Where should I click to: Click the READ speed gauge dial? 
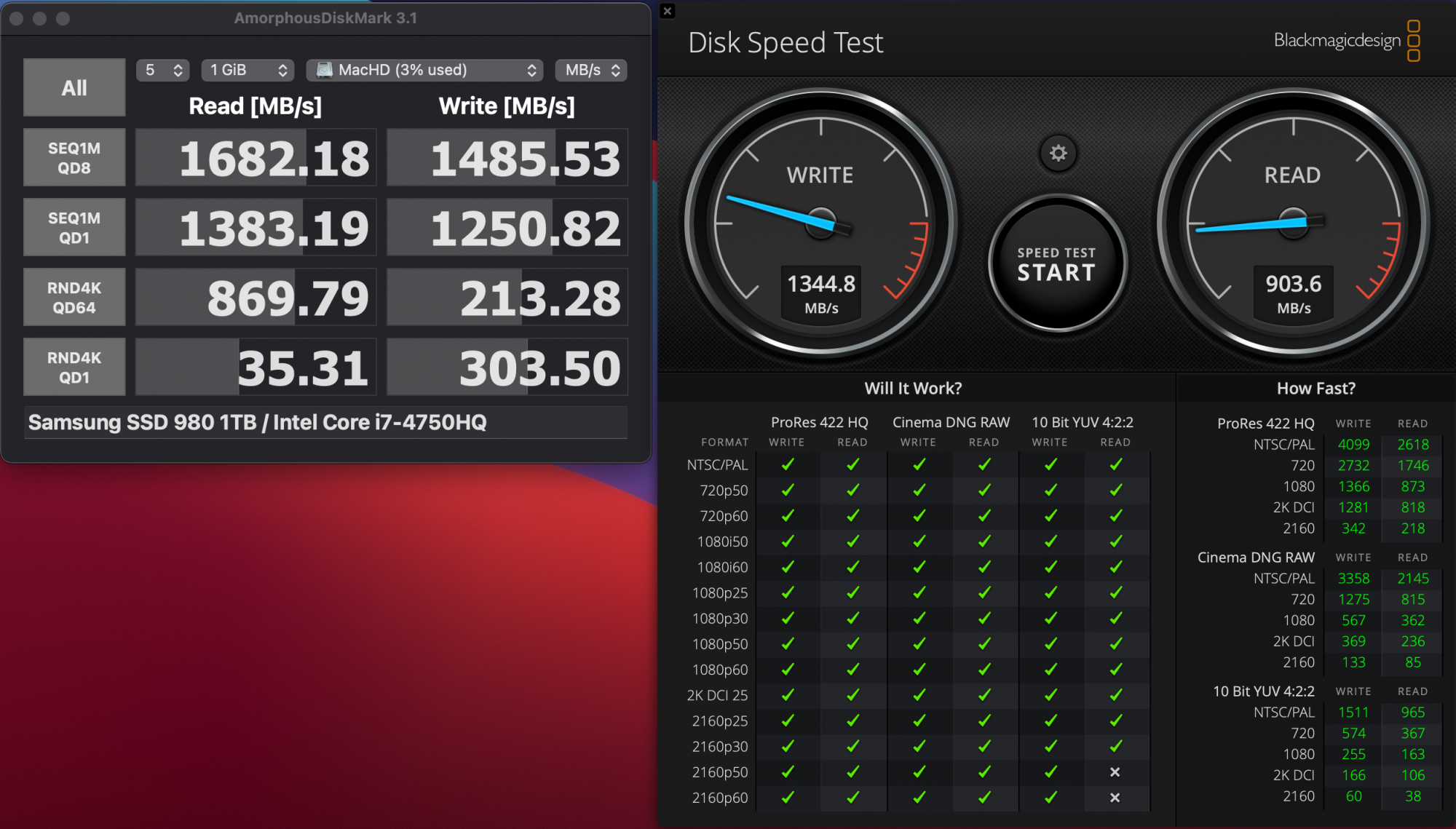pos(1293,222)
